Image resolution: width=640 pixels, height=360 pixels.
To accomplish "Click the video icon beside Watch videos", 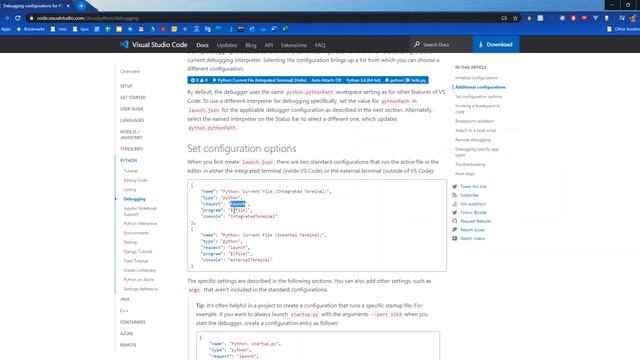I will pos(454,238).
